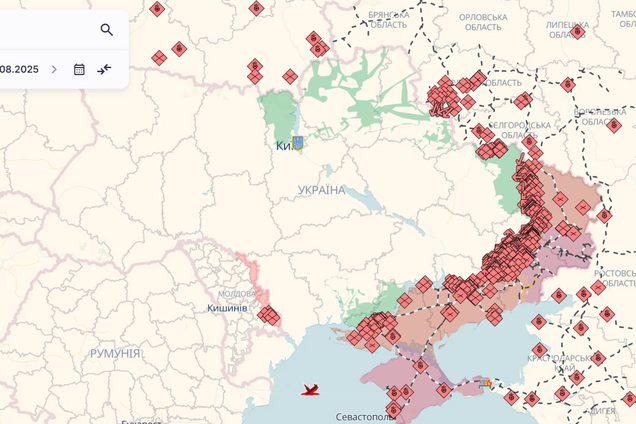Click the red marker in Lipetsk oblast

(x=577, y=32)
